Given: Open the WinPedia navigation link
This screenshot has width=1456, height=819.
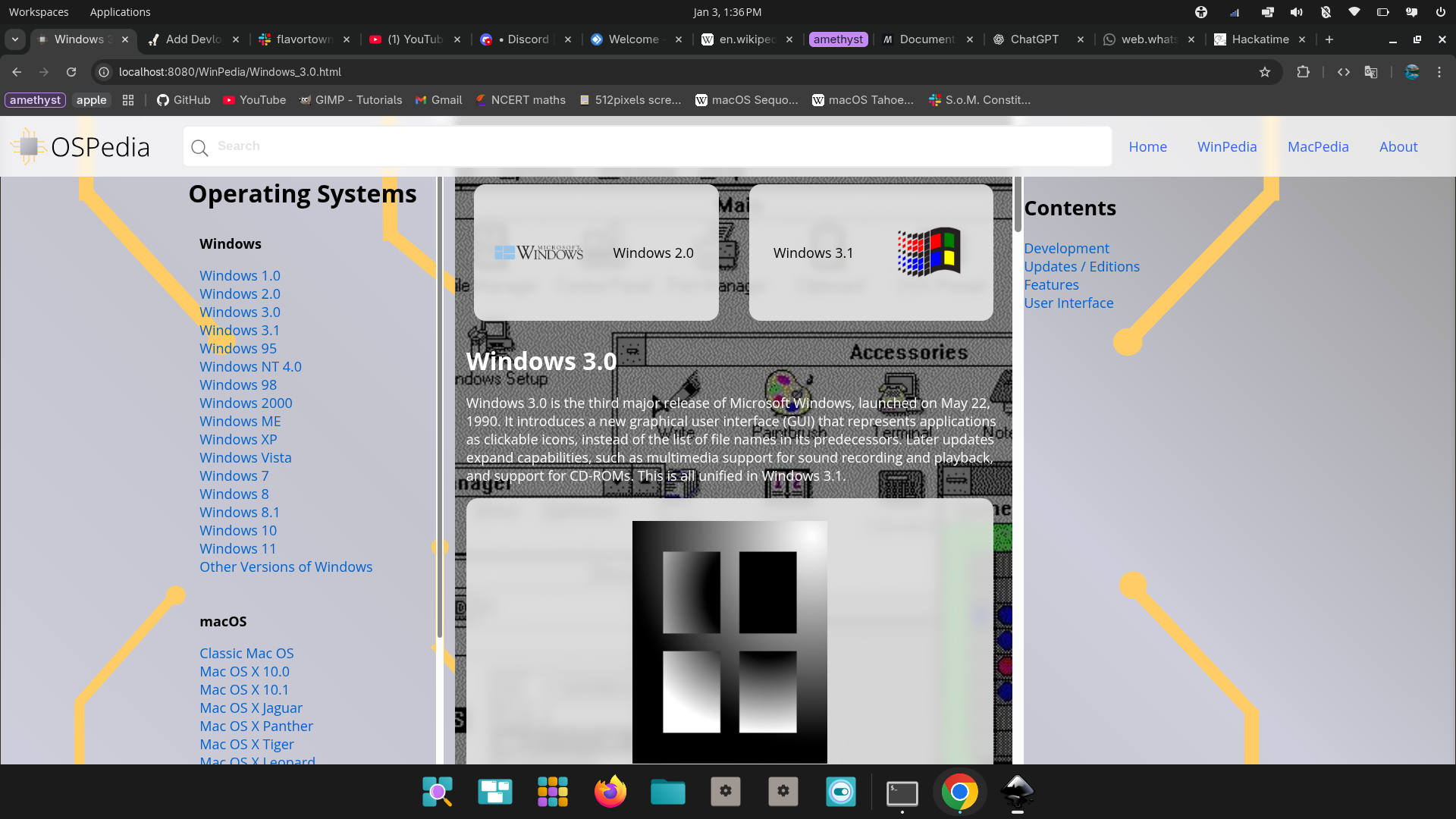Looking at the screenshot, I should tap(1226, 147).
